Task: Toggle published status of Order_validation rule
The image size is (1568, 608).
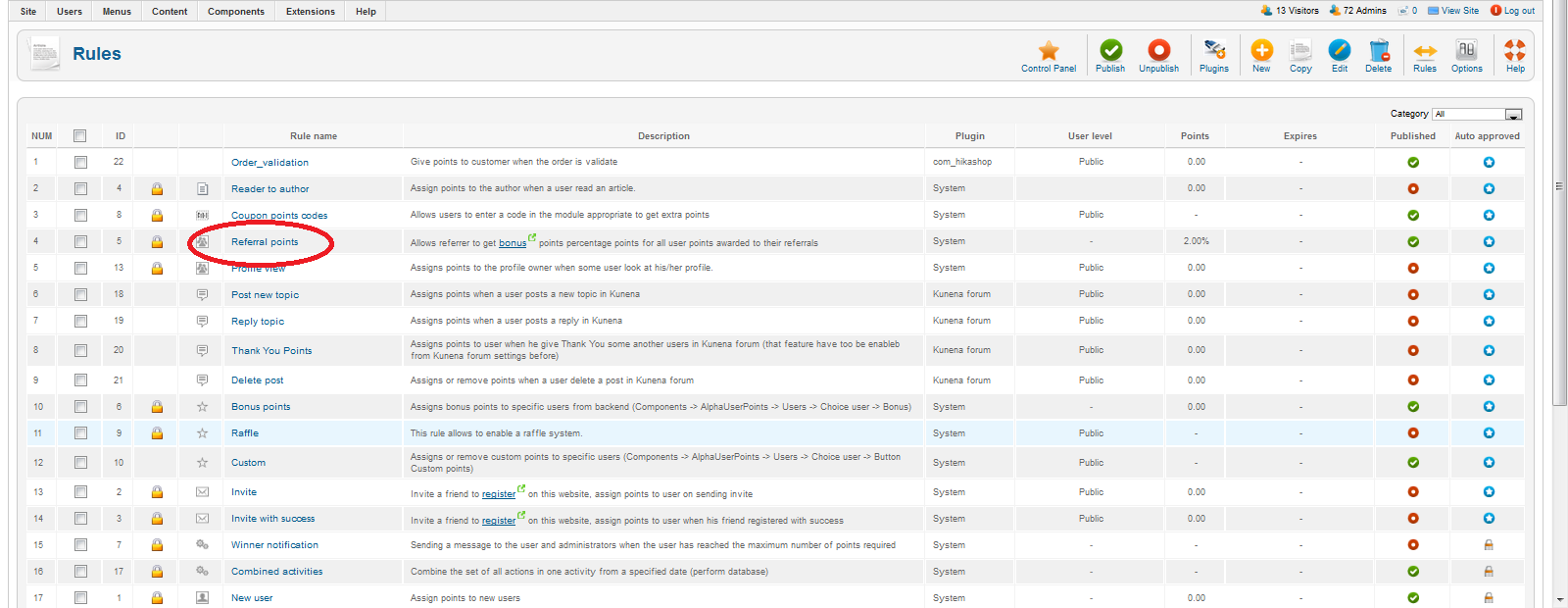Action: point(1413,162)
